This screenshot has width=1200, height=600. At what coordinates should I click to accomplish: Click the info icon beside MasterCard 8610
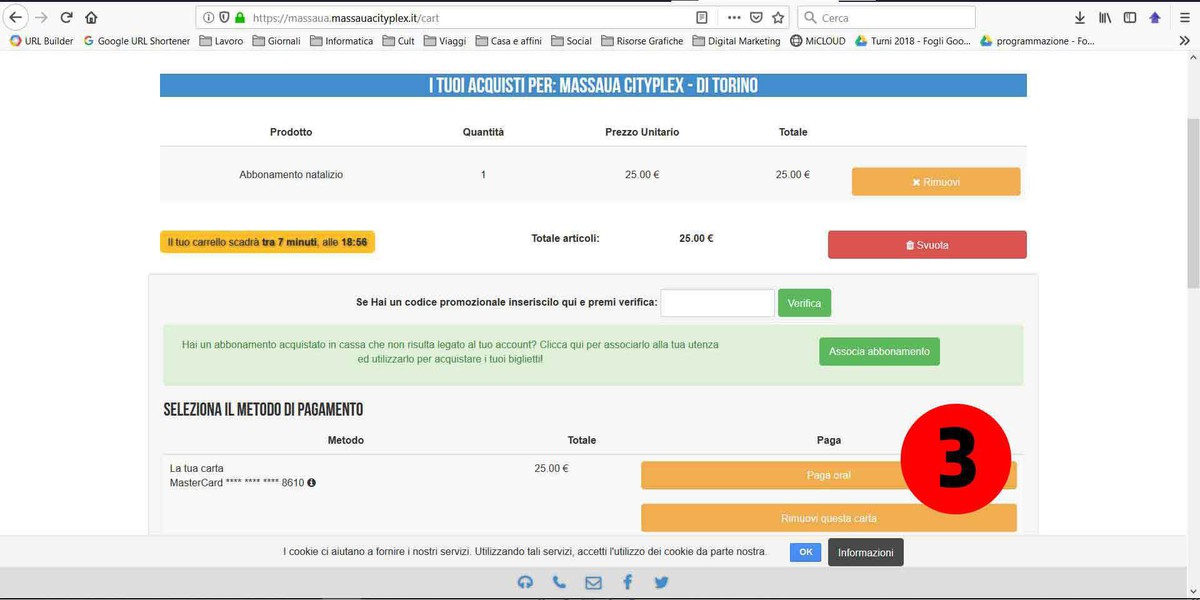pos(312,483)
